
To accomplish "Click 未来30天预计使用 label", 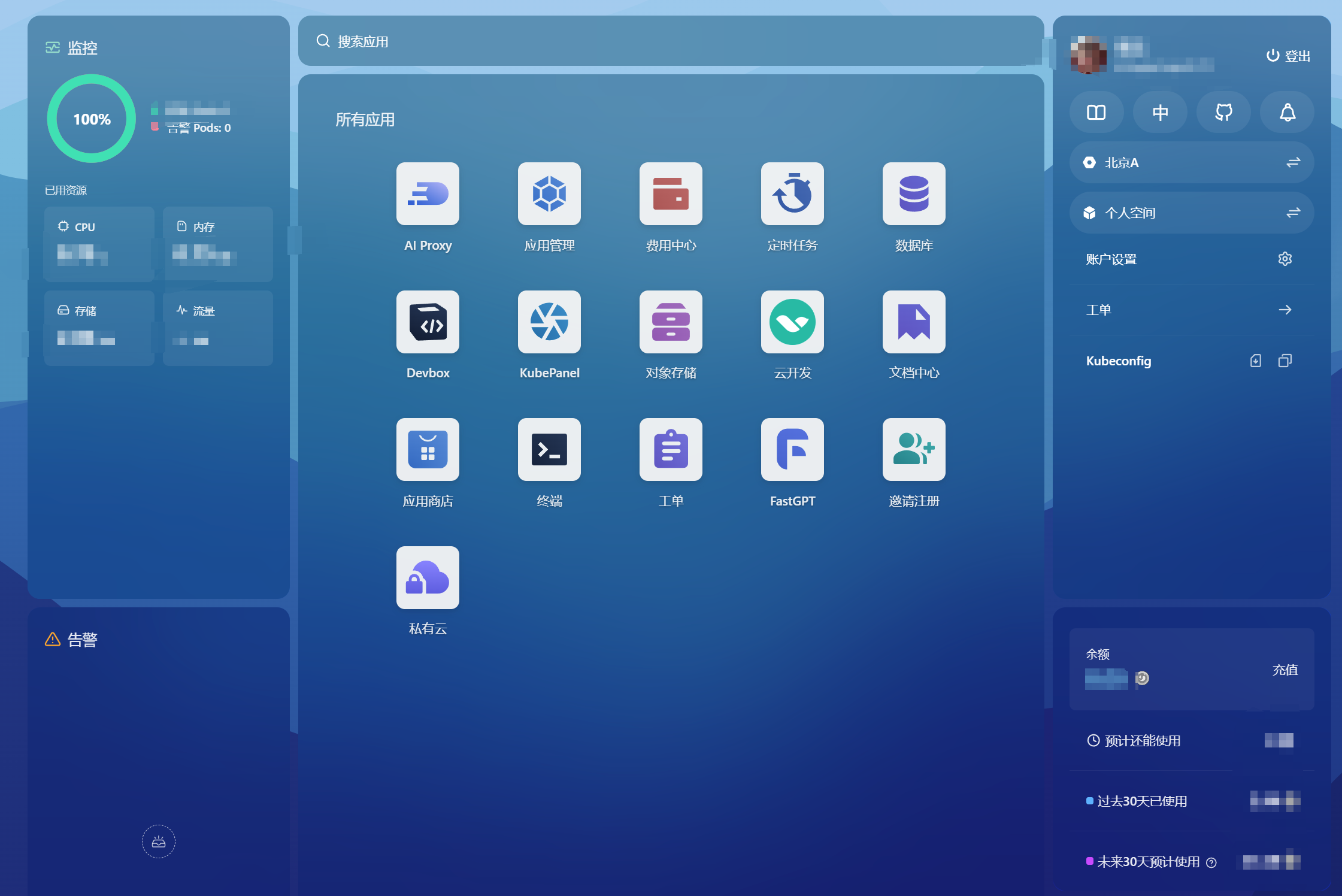I will point(1148,862).
